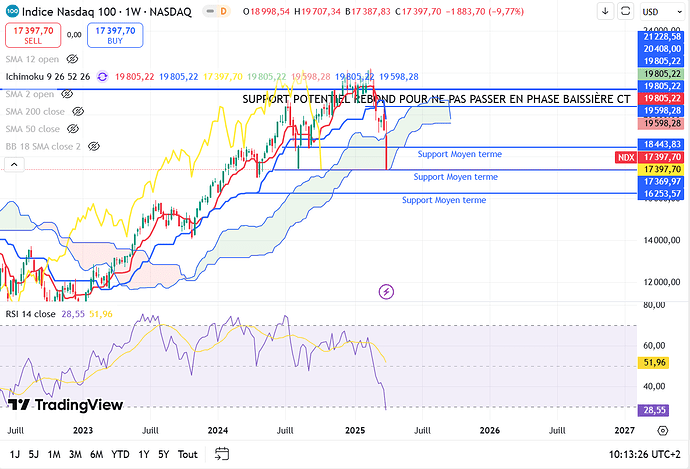This screenshot has width=690, height=469.
Task: Click the RSI 14 close legend label
Action: point(30,314)
